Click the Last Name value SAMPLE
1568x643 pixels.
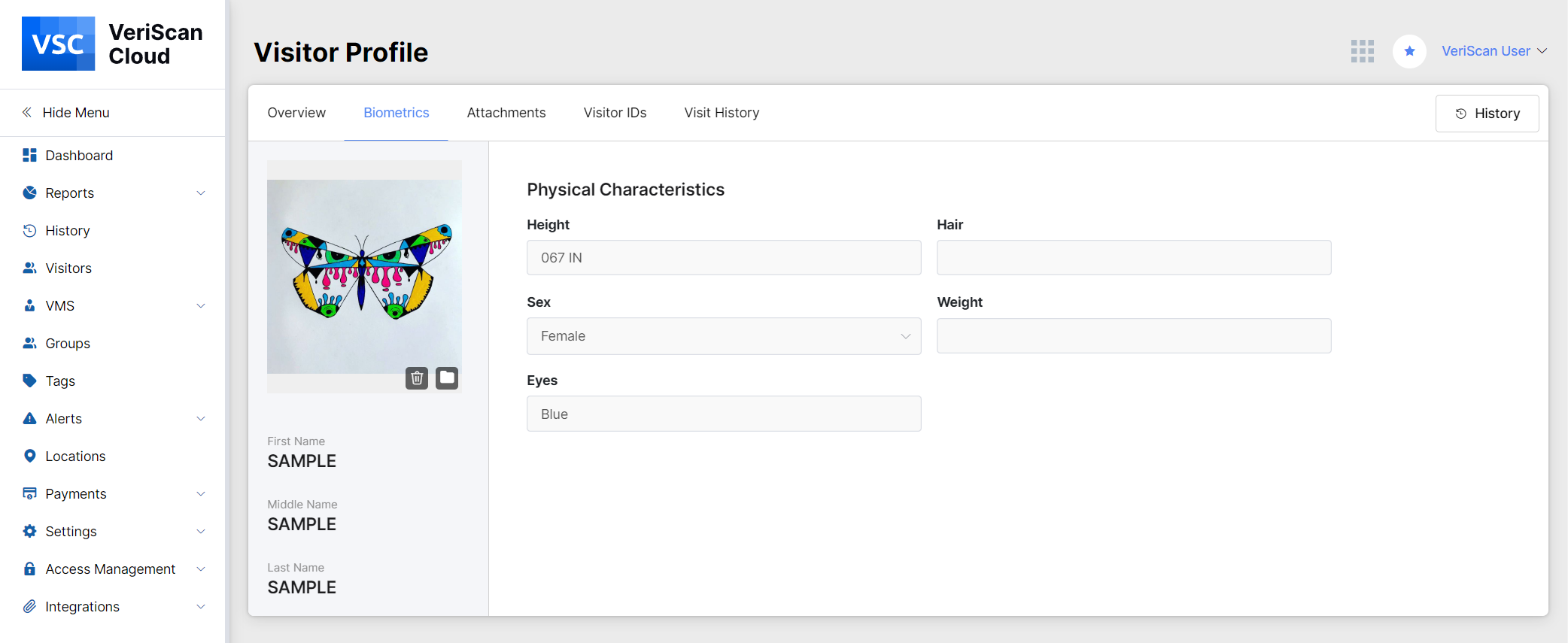[302, 587]
